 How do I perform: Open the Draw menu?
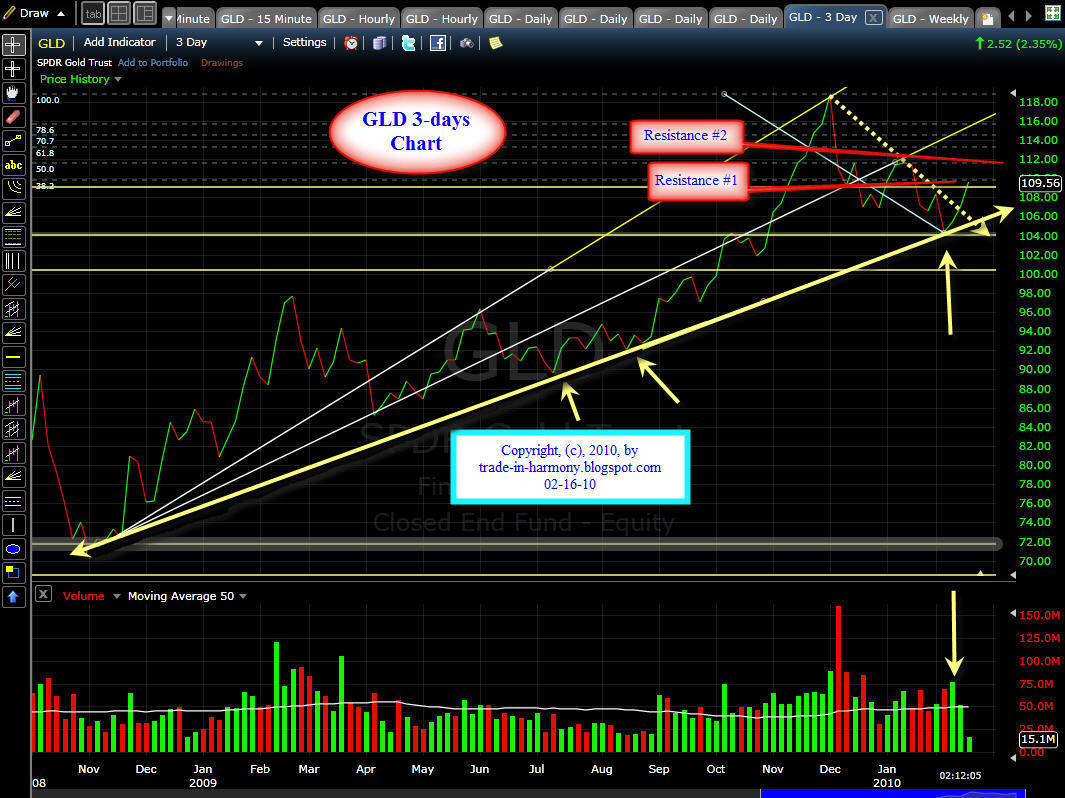tap(34, 13)
